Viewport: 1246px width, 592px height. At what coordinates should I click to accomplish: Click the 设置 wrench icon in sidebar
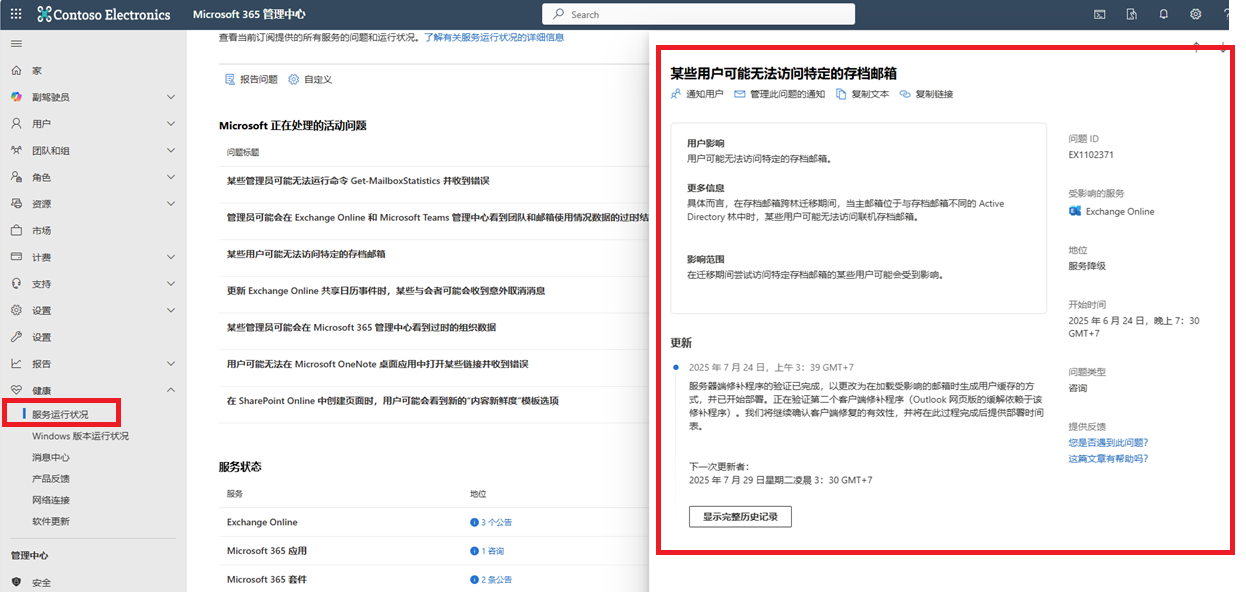pyautogui.click(x=16, y=337)
